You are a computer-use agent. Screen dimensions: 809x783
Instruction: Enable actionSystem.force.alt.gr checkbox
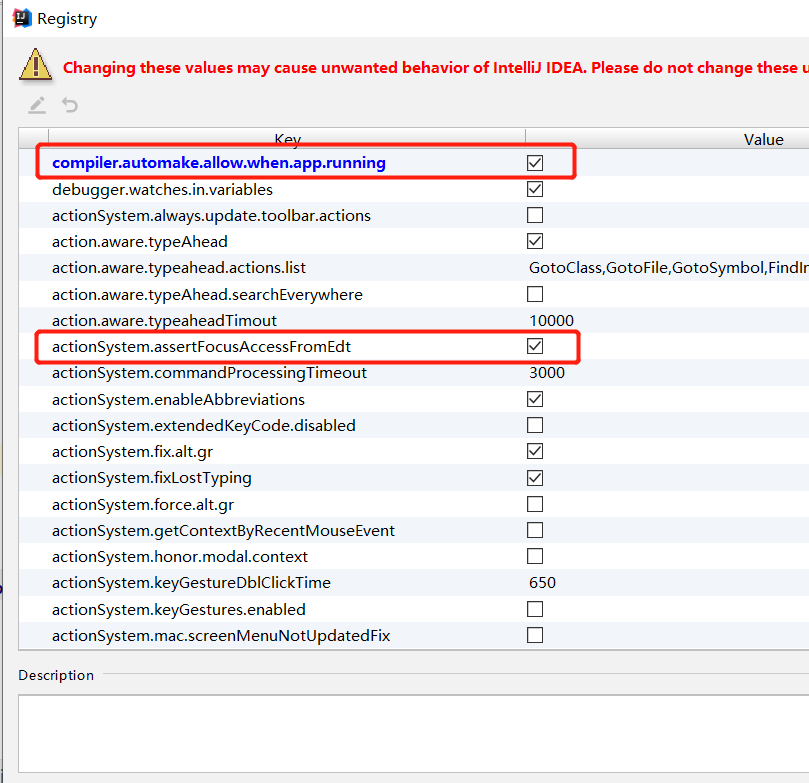[x=535, y=504]
